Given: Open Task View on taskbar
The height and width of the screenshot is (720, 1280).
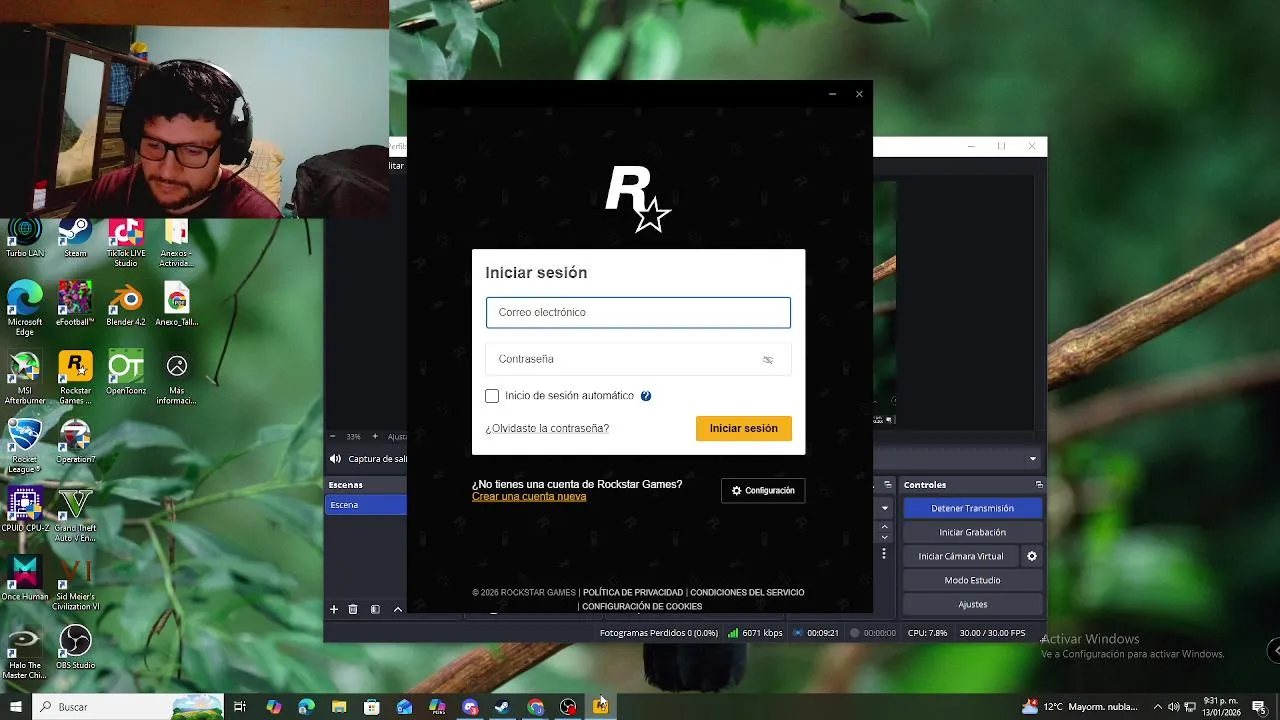Looking at the screenshot, I should (x=240, y=707).
